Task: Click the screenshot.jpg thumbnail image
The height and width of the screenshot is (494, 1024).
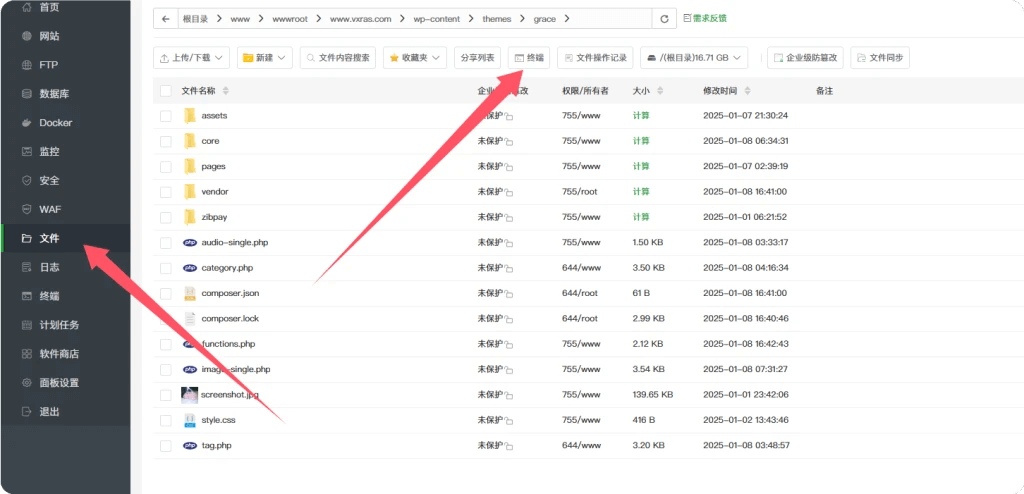Action: (190, 395)
